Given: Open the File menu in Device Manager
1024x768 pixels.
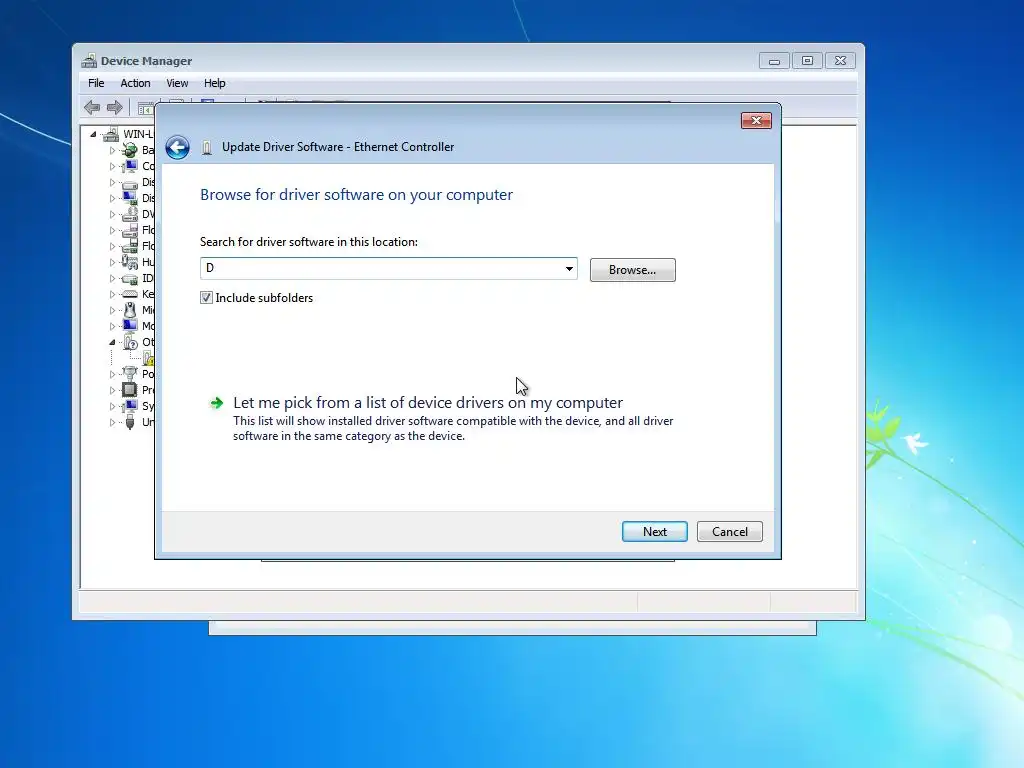Looking at the screenshot, I should (x=96, y=83).
